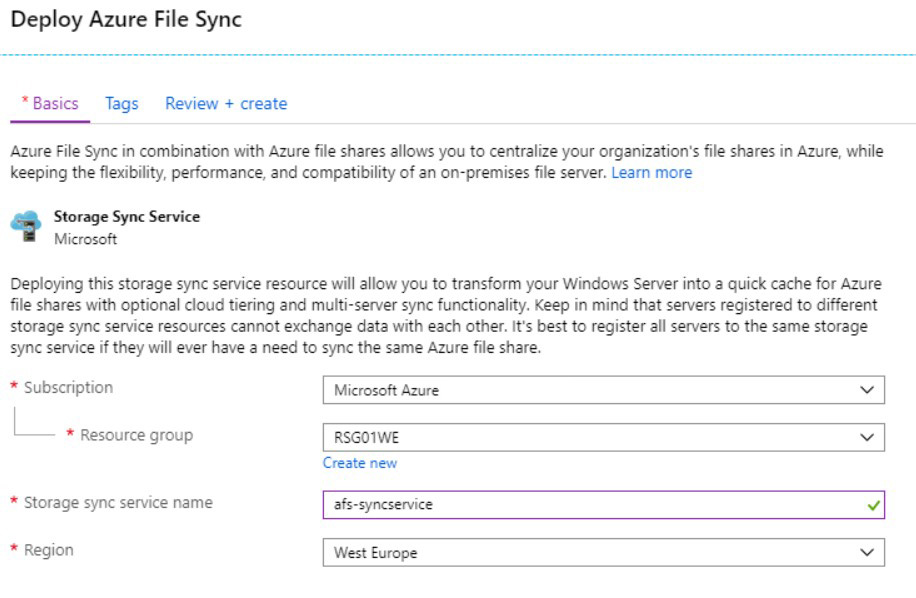Open the RSG01WE resource group combo box
The height and width of the screenshot is (598, 916).
click(x=603, y=437)
